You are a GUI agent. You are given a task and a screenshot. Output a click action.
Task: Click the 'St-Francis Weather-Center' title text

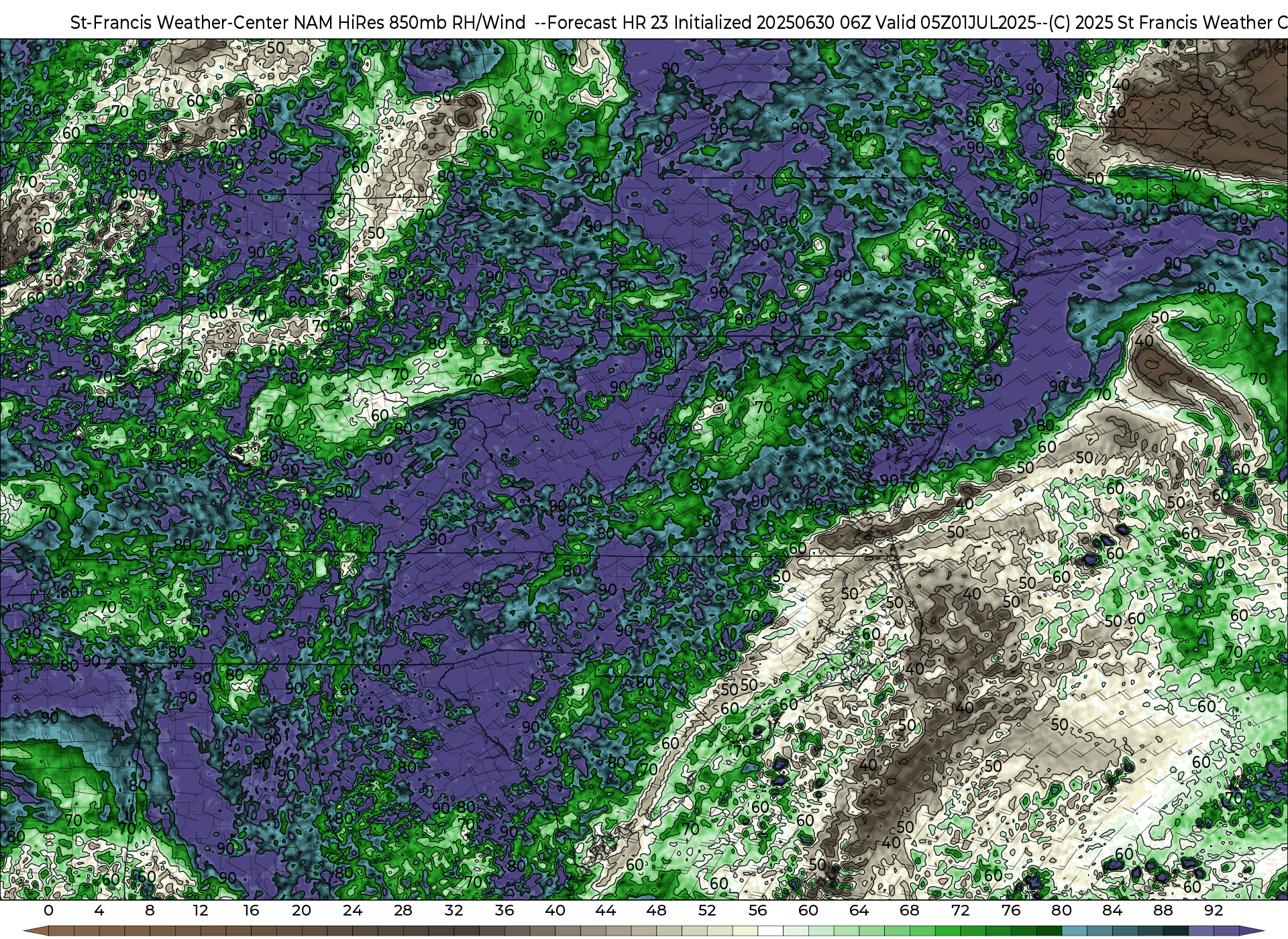[180, 23]
